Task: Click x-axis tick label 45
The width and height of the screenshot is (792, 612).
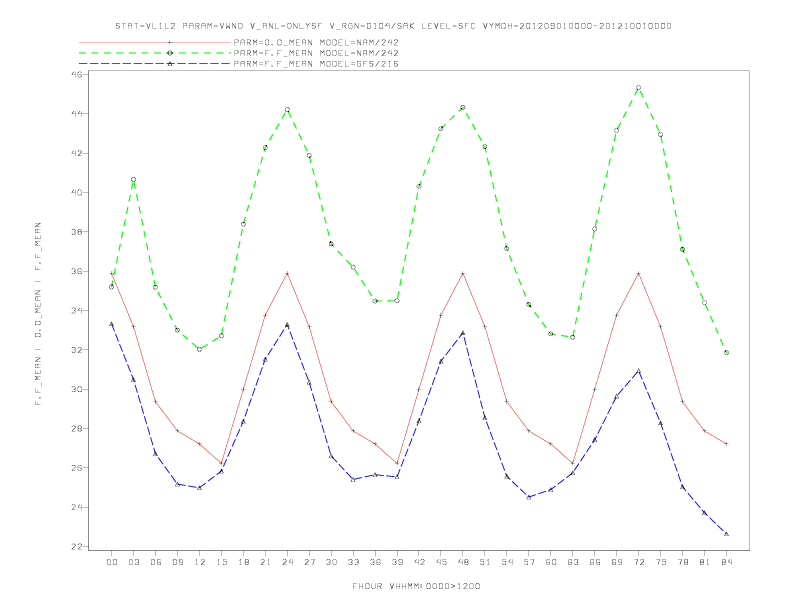Action: 441,562
